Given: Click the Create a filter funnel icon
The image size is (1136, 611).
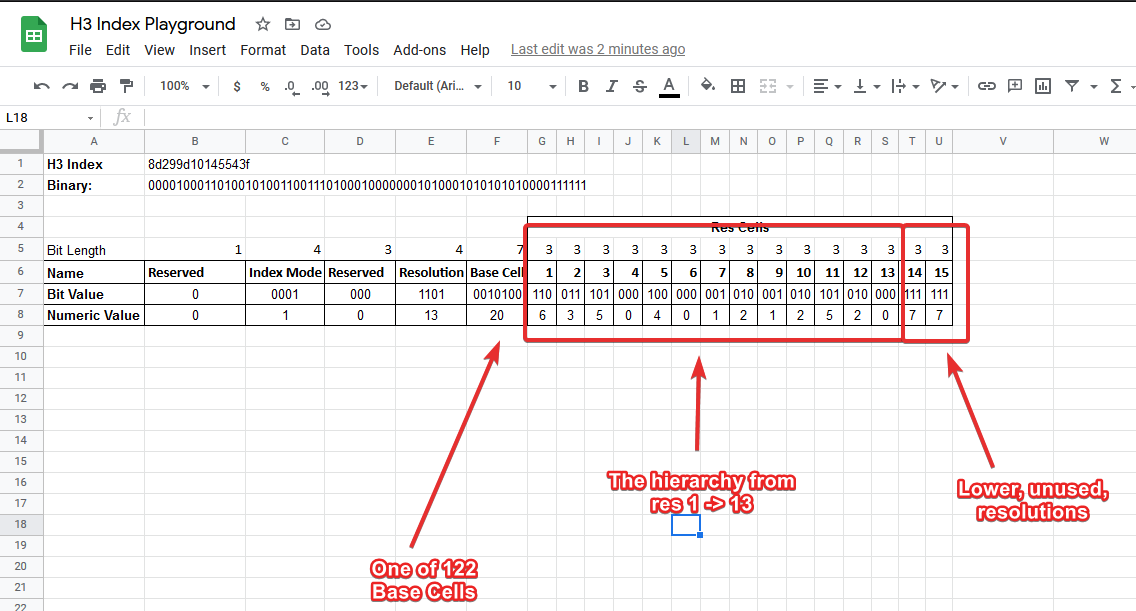Looking at the screenshot, I should click(x=1072, y=86).
